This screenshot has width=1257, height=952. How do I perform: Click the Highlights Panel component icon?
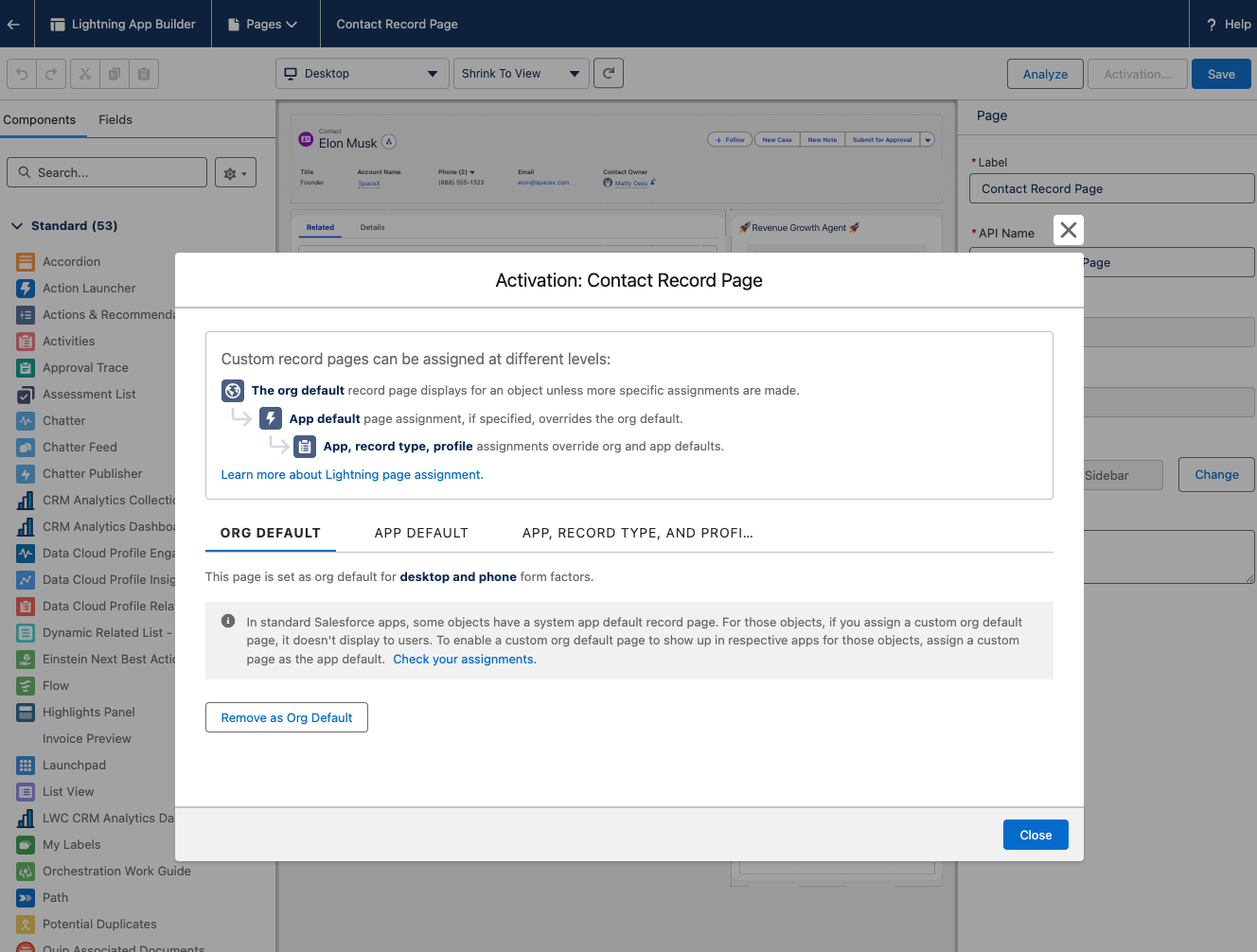pyautogui.click(x=26, y=712)
